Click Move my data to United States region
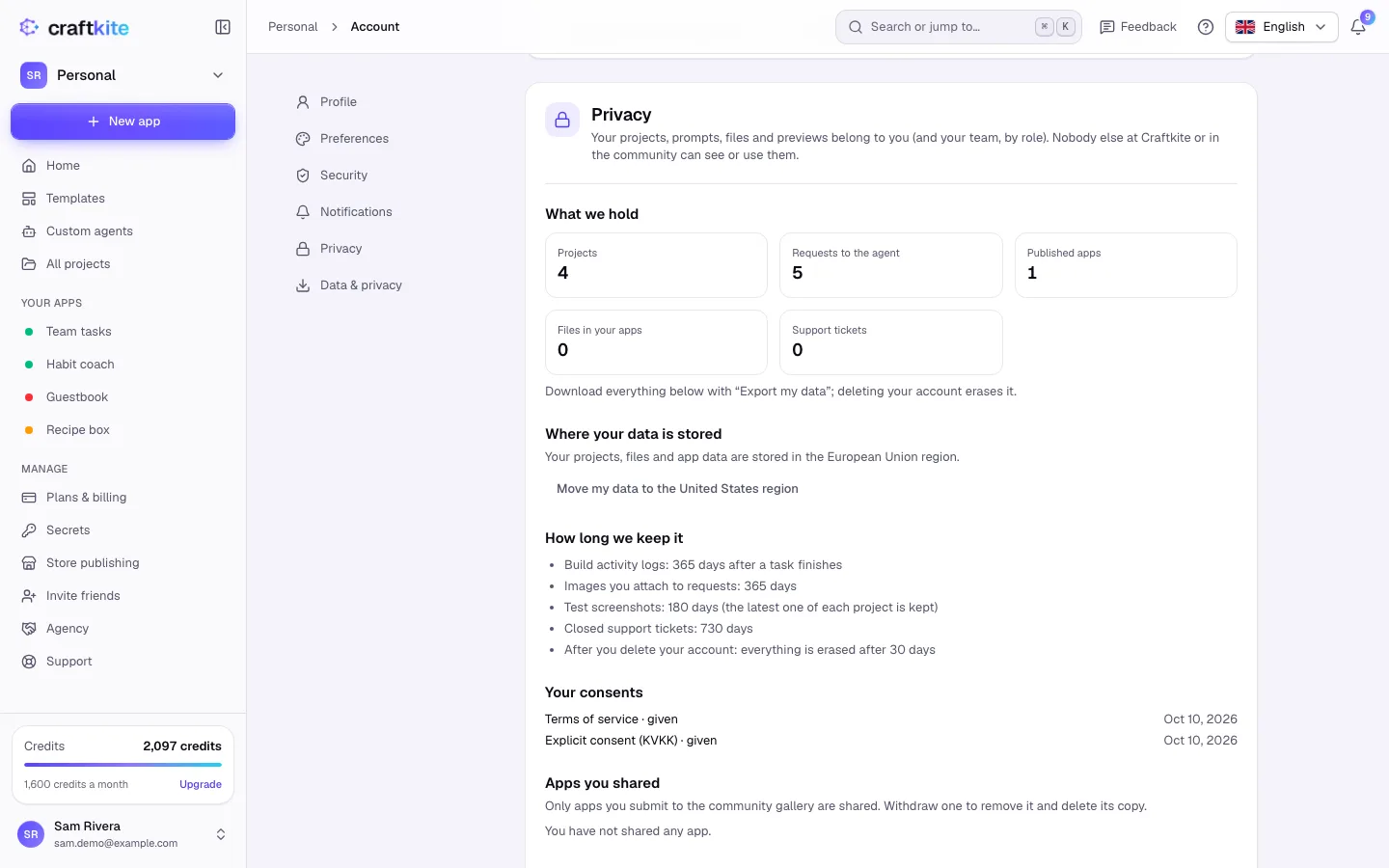The width and height of the screenshot is (1389, 868). coord(677,489)
